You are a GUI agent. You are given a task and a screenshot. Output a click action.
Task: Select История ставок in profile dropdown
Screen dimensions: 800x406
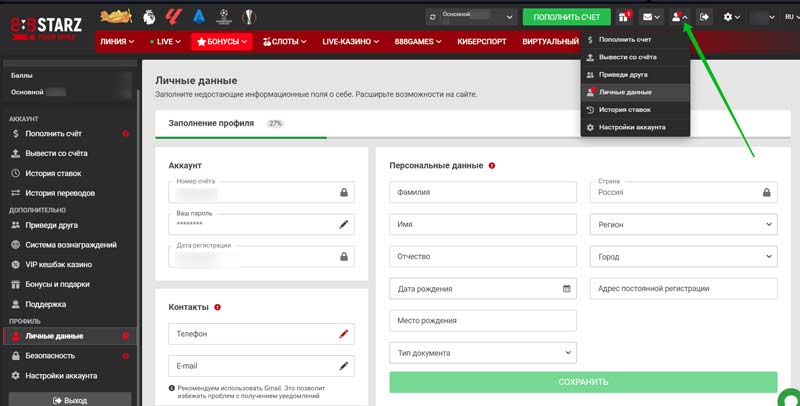coord(635,110)
